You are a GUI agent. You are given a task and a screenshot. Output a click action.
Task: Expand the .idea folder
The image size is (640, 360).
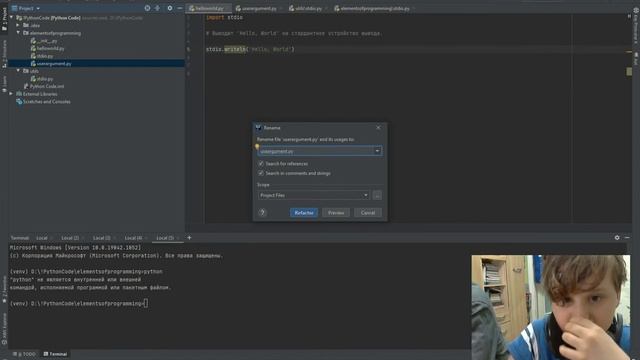(x=18, y=25)
